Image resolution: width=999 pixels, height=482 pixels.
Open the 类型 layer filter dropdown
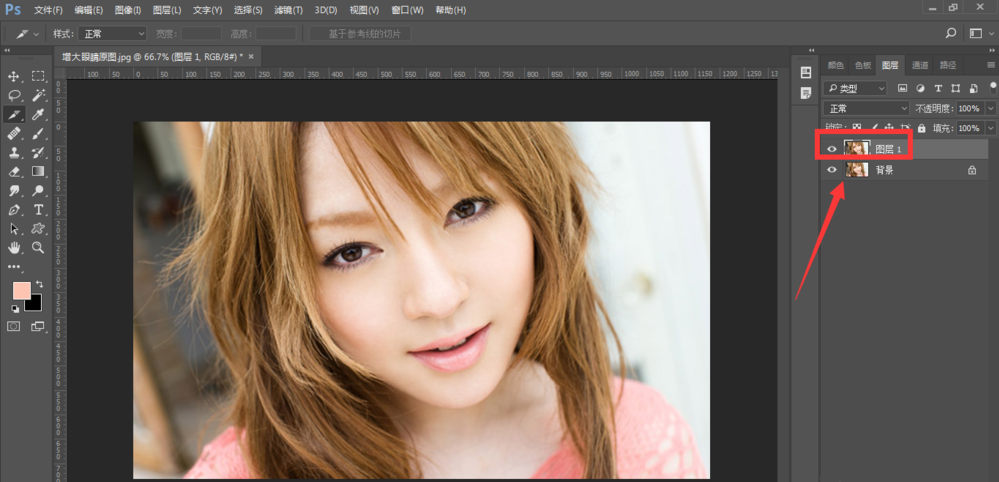[855, 88]
